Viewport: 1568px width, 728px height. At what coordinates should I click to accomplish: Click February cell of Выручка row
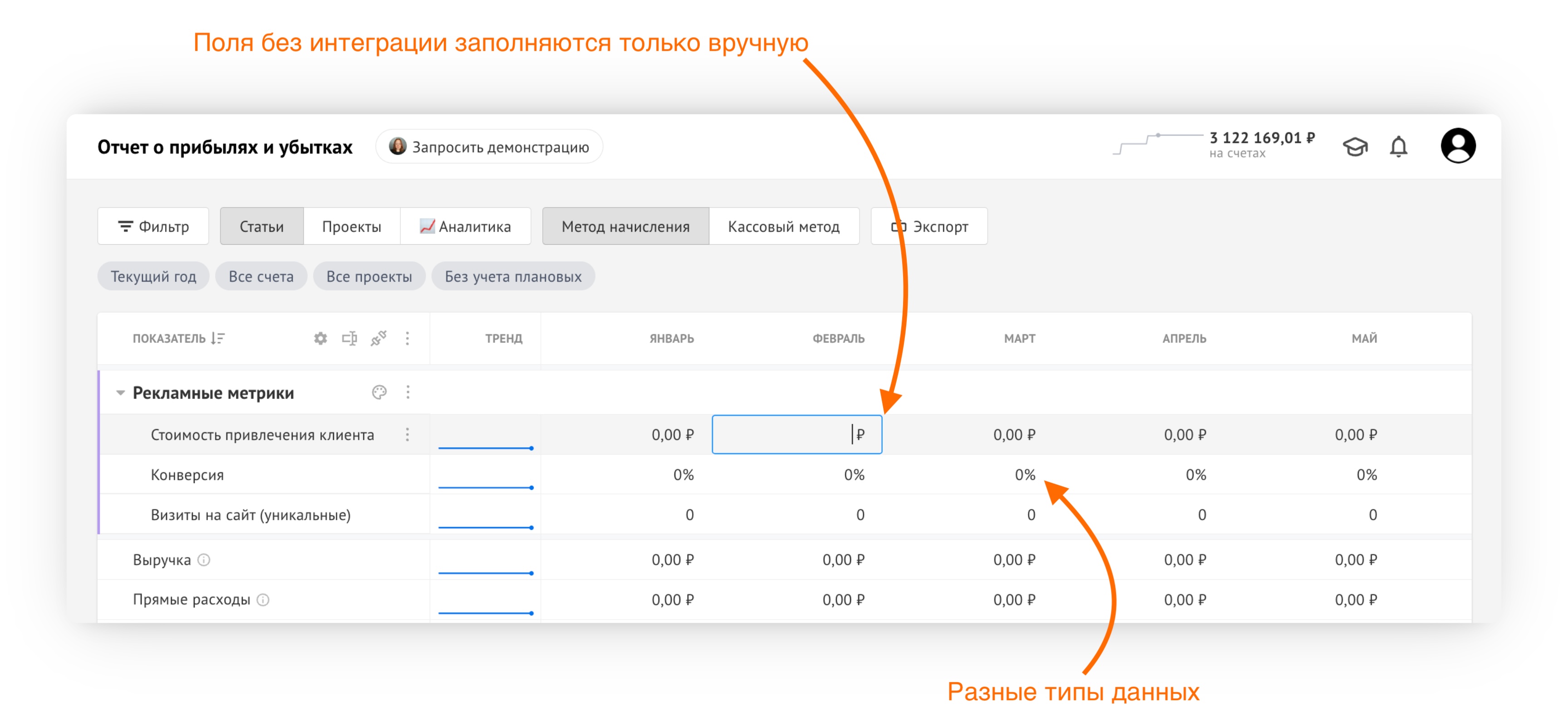[x=843, y=560]
